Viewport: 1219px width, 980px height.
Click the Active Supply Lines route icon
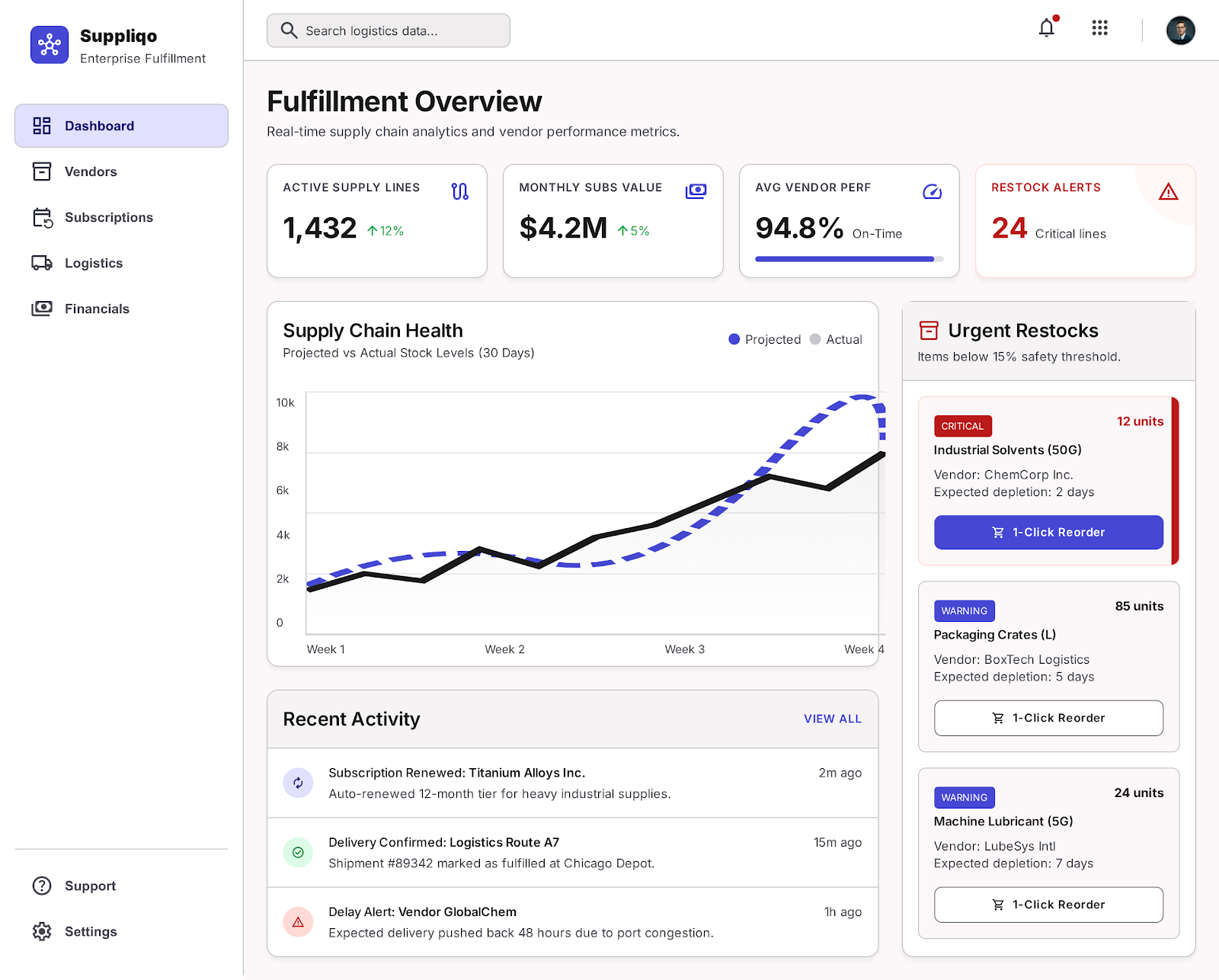point(460,191)
